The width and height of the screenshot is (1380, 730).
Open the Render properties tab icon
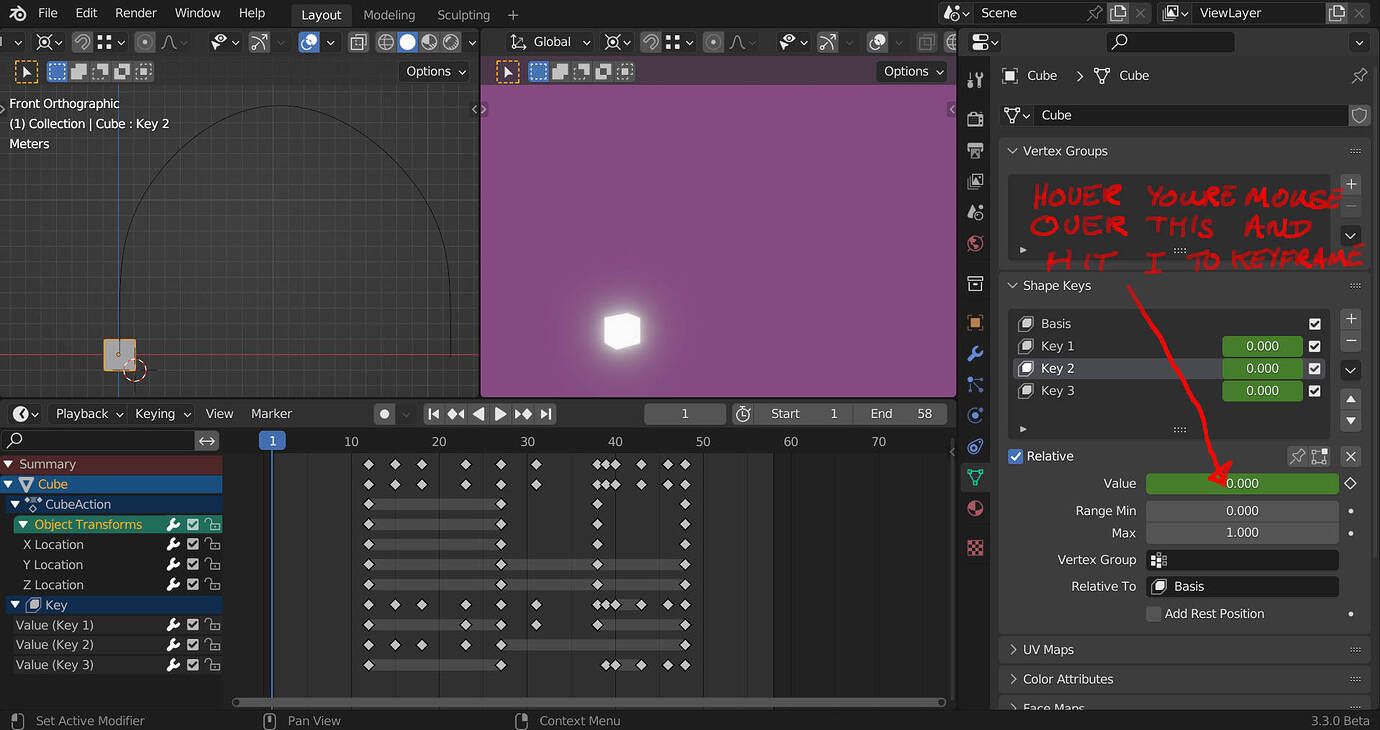click(975, 119)
